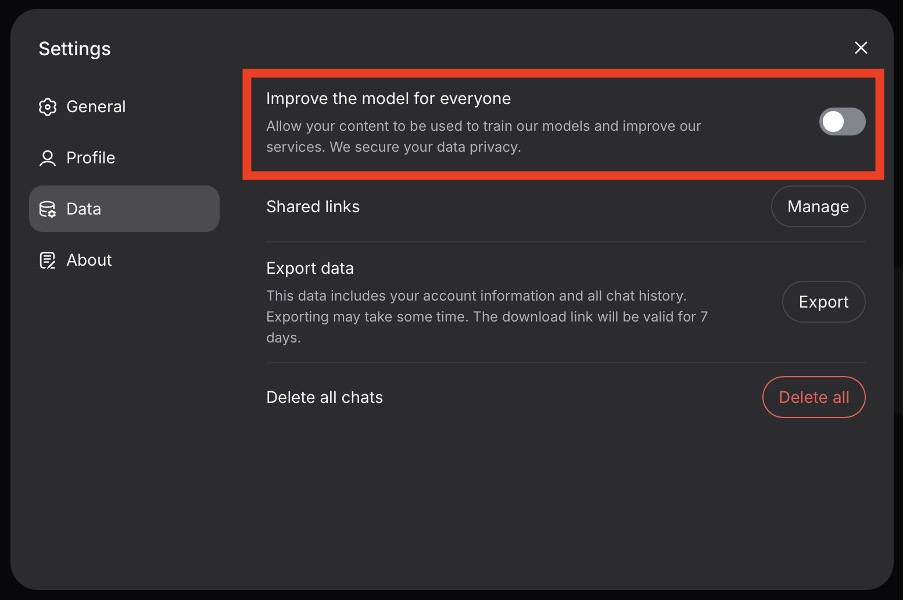The height and width of the screenshot is (600, 904).
Task: Close the Settings dialog with X
Action: click(x=861, y=48)
